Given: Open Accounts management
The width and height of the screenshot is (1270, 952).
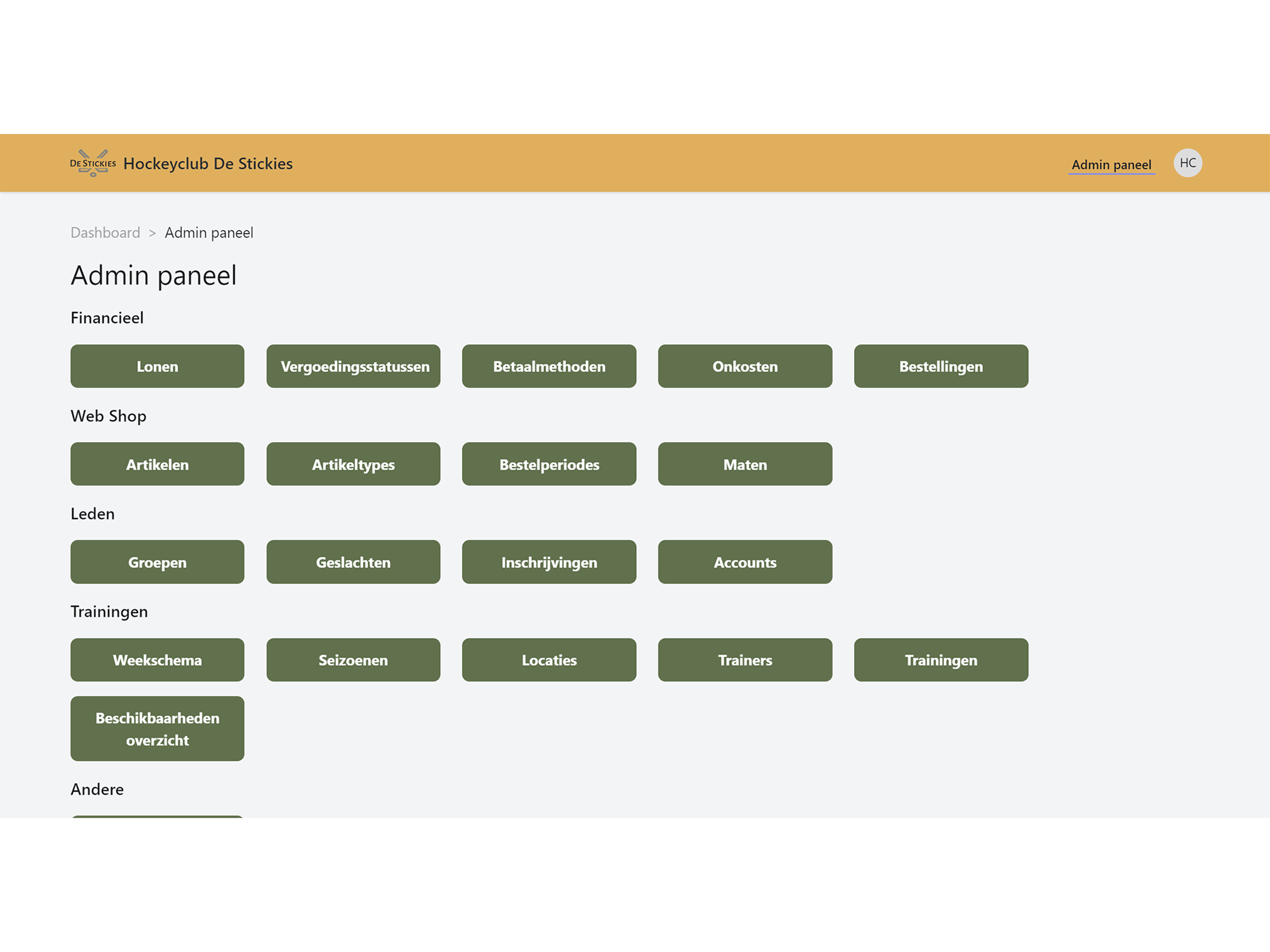Looking at the screenshot, I should click(745, 562).
